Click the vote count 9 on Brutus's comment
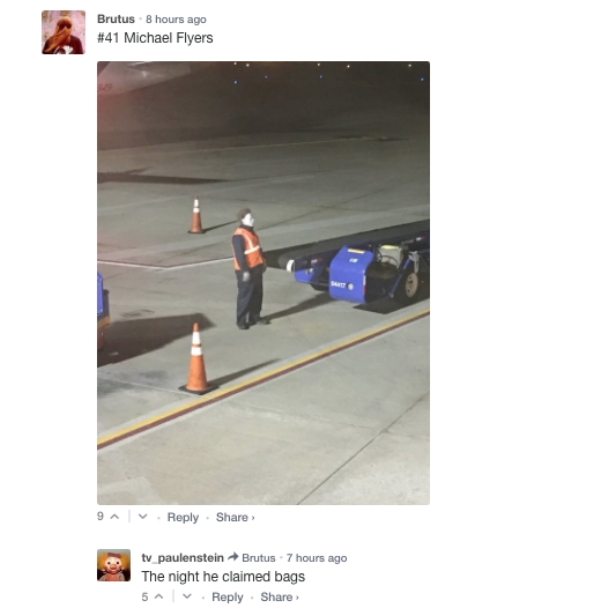 click(x=100, y=516)
